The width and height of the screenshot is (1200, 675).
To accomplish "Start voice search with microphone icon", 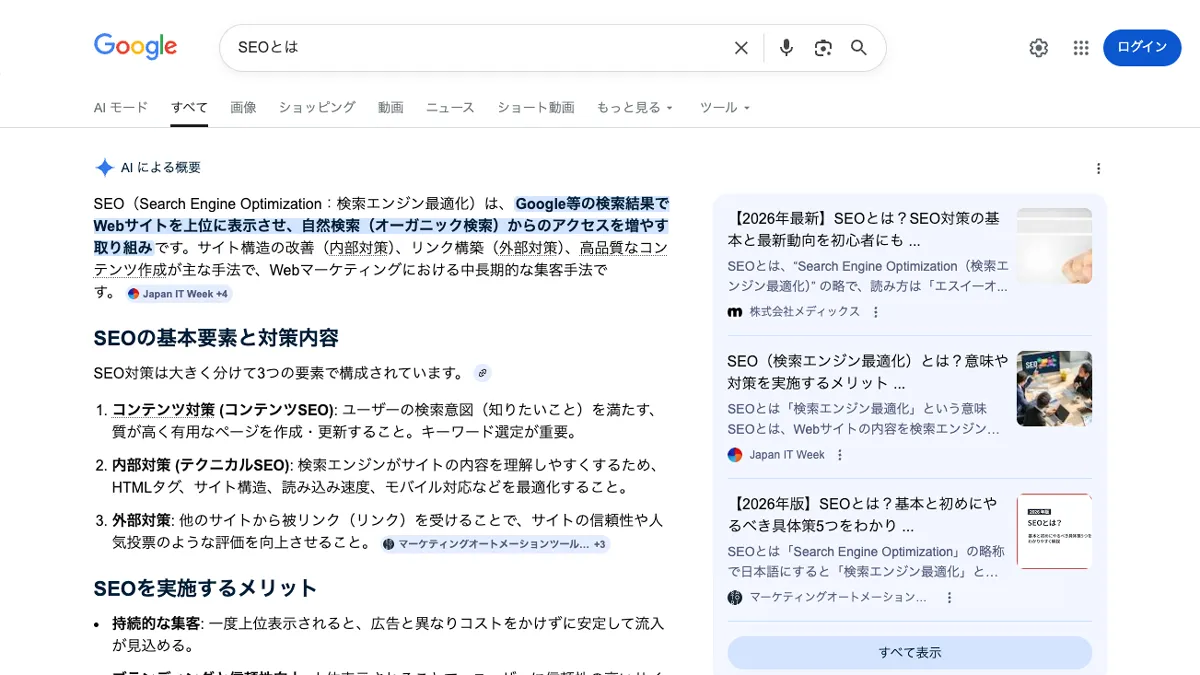I will pyautogui.click(x=786, y=48).
